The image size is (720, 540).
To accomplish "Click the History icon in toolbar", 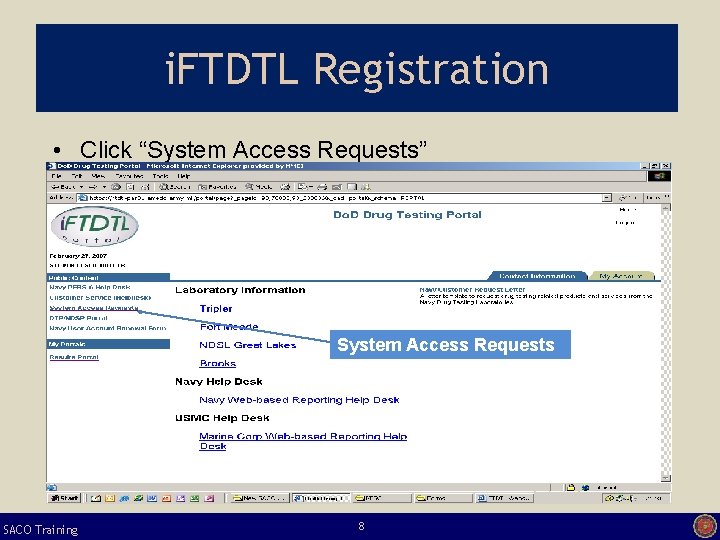I will (286, 187).
